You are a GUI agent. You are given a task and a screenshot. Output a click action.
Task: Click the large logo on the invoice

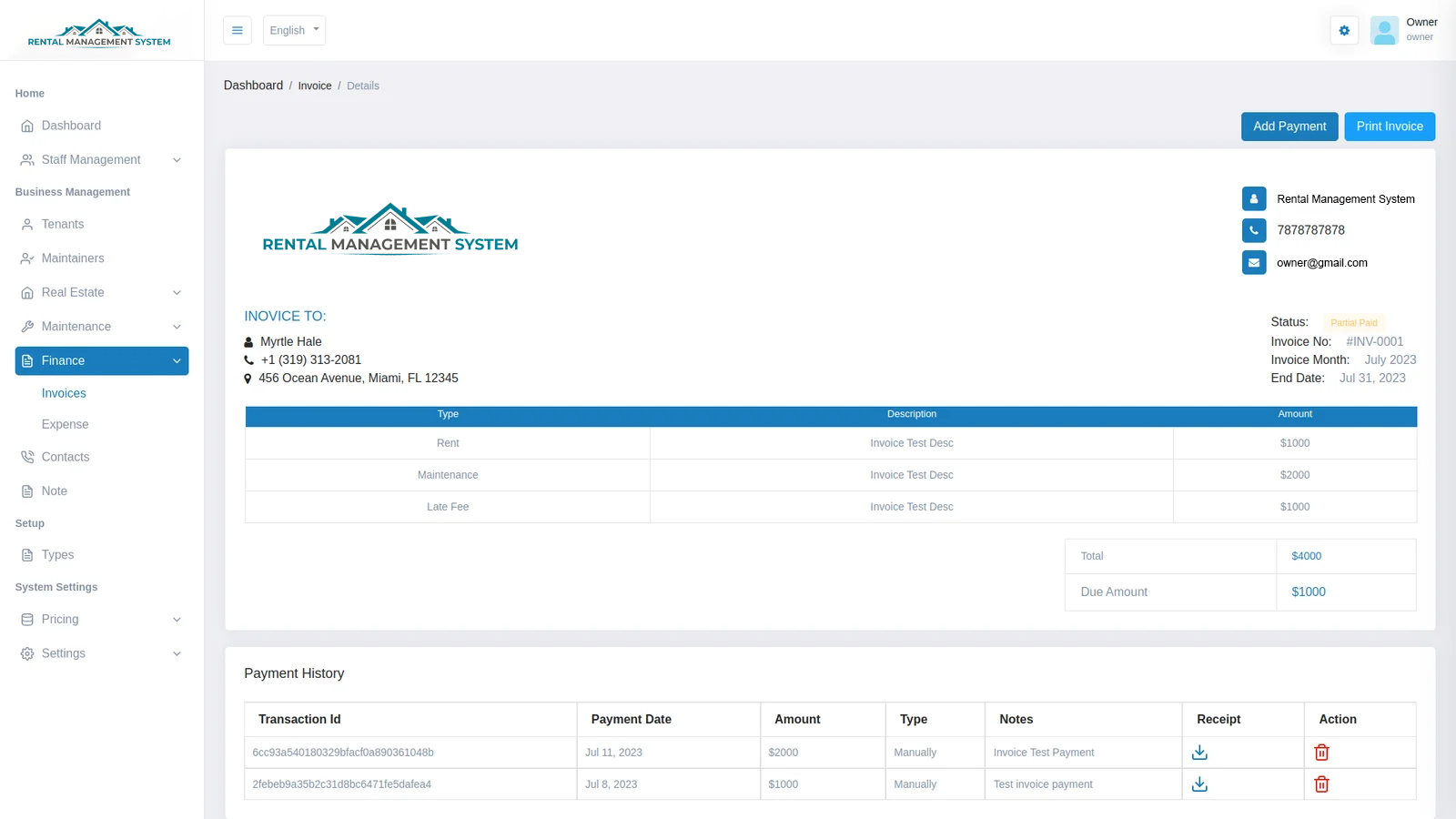point(390,228)
